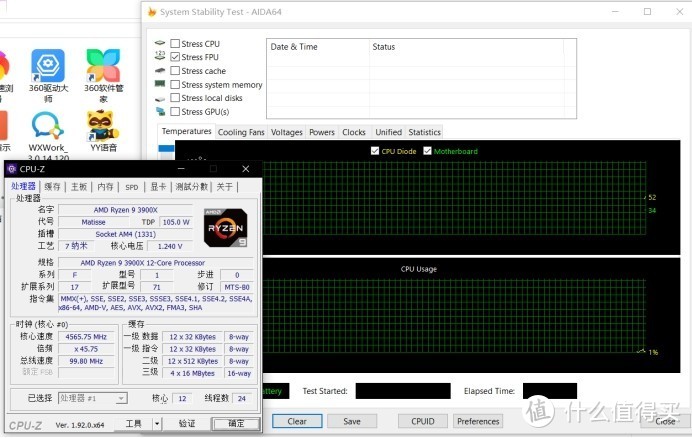
Task: Click the CPUID button in AIDA64
Action: click(423, 421)
